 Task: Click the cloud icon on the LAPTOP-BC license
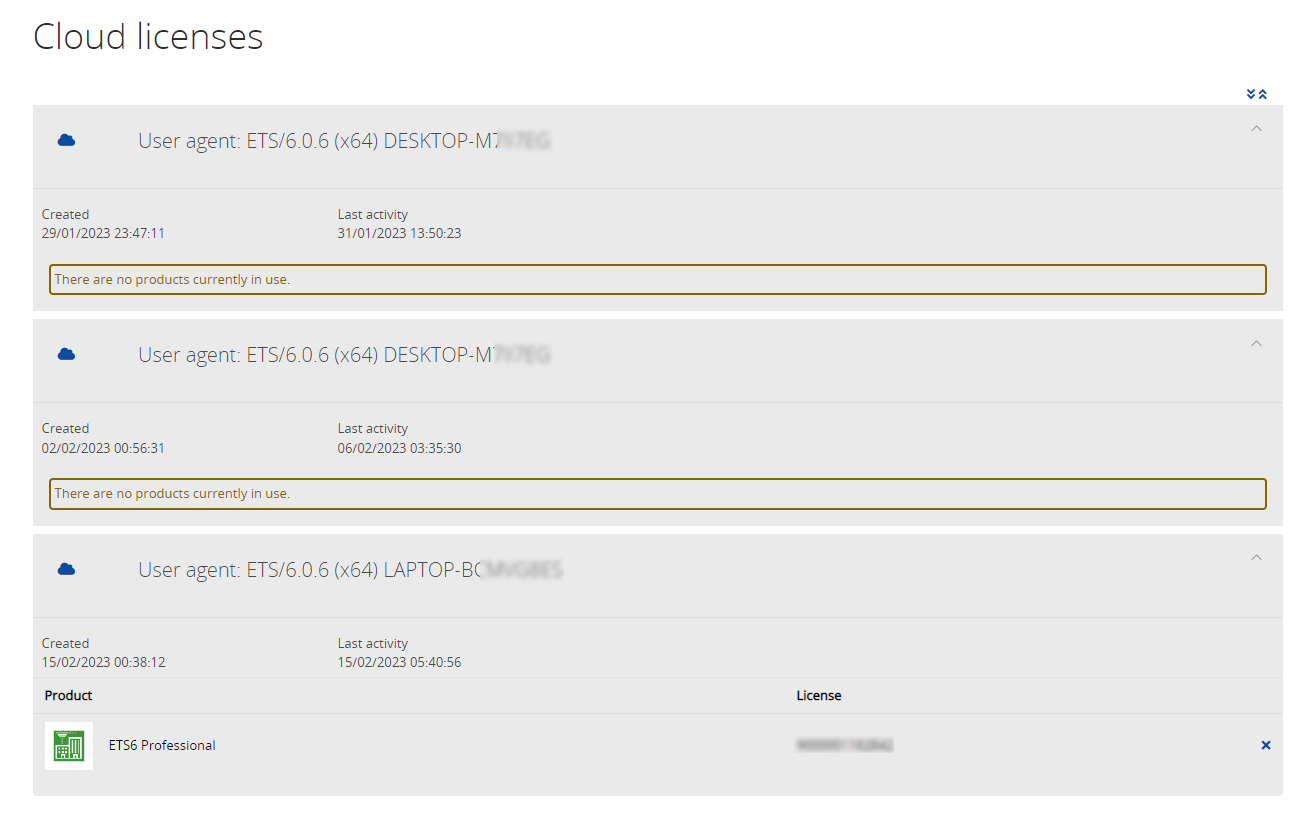click(x=66, y=569)
